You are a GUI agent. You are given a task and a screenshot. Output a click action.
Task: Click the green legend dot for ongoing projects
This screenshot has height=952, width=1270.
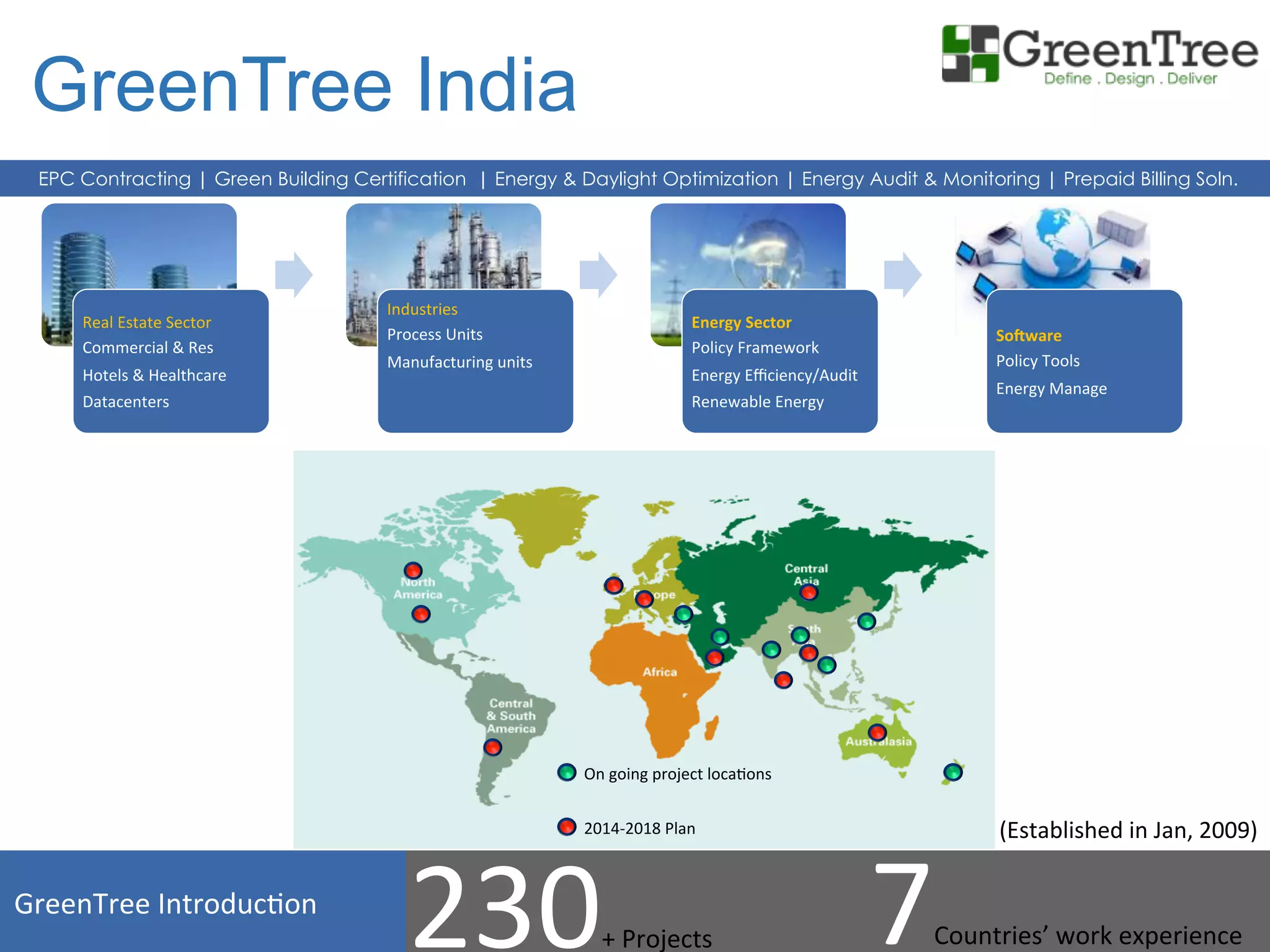coord(567,772)
